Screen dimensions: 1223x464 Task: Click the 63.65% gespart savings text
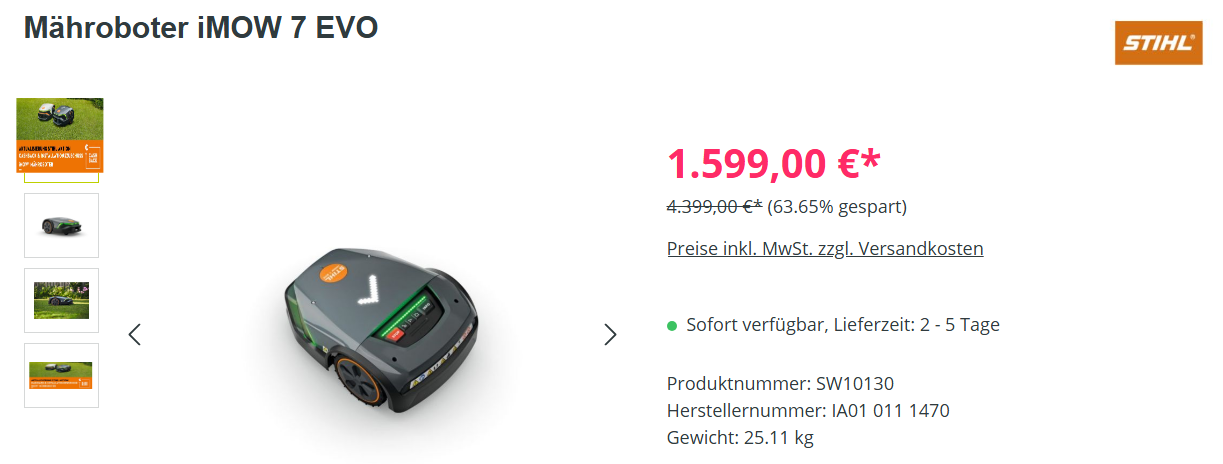[x=837, y=207]
